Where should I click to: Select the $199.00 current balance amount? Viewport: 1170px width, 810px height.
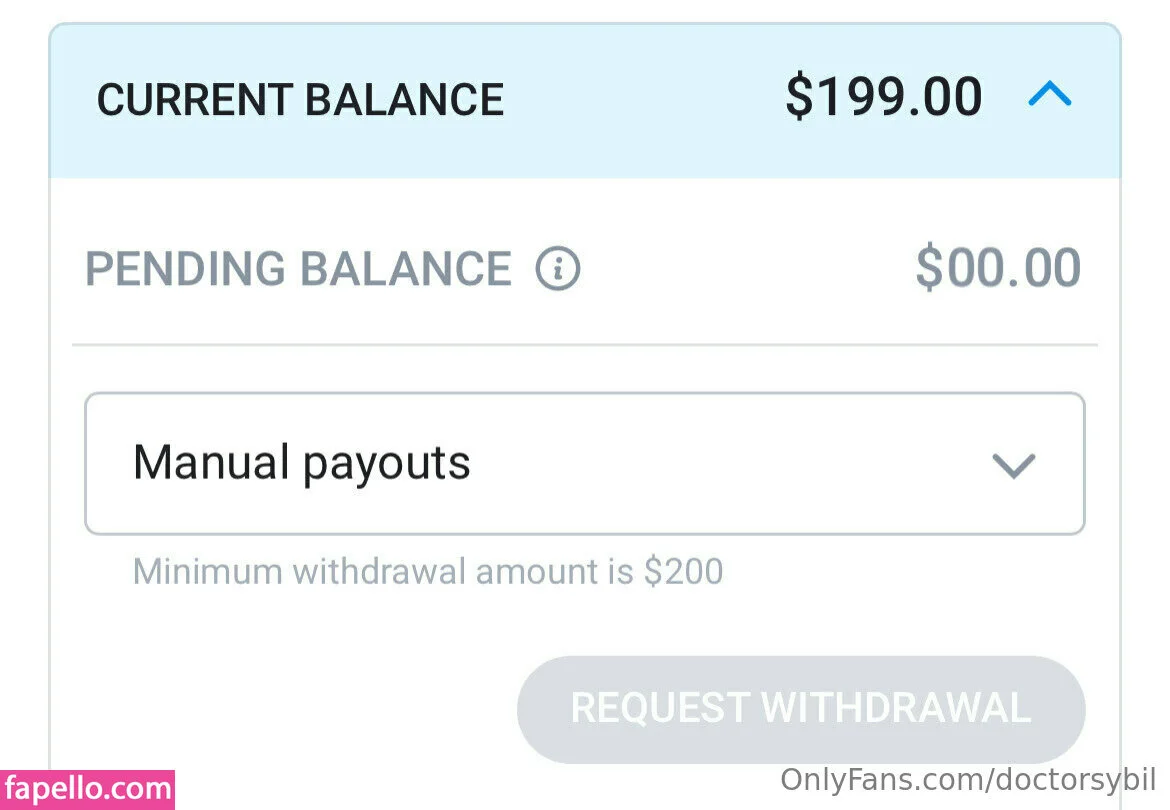point(884,98)
